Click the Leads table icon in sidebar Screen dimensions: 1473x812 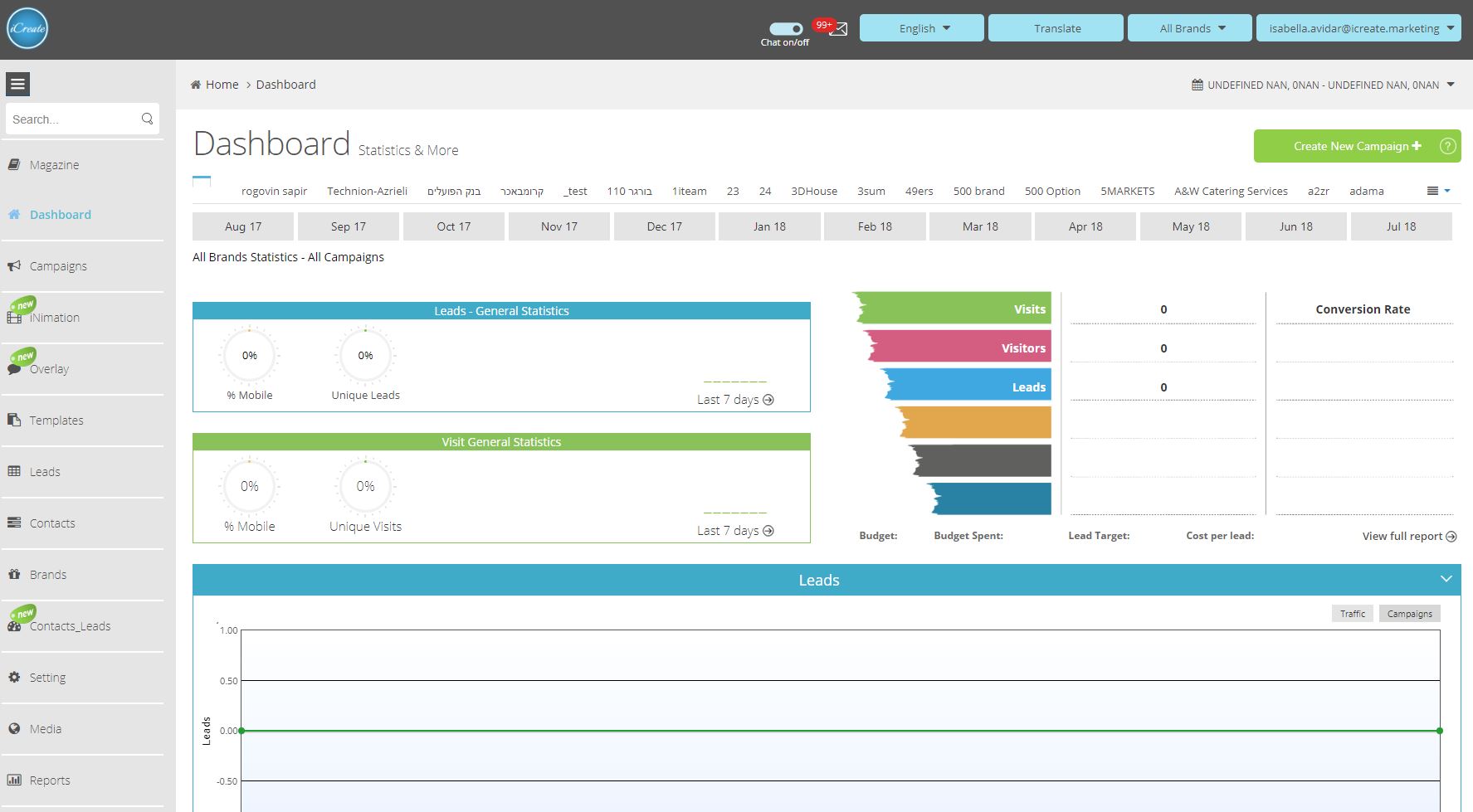click(14, 471)
